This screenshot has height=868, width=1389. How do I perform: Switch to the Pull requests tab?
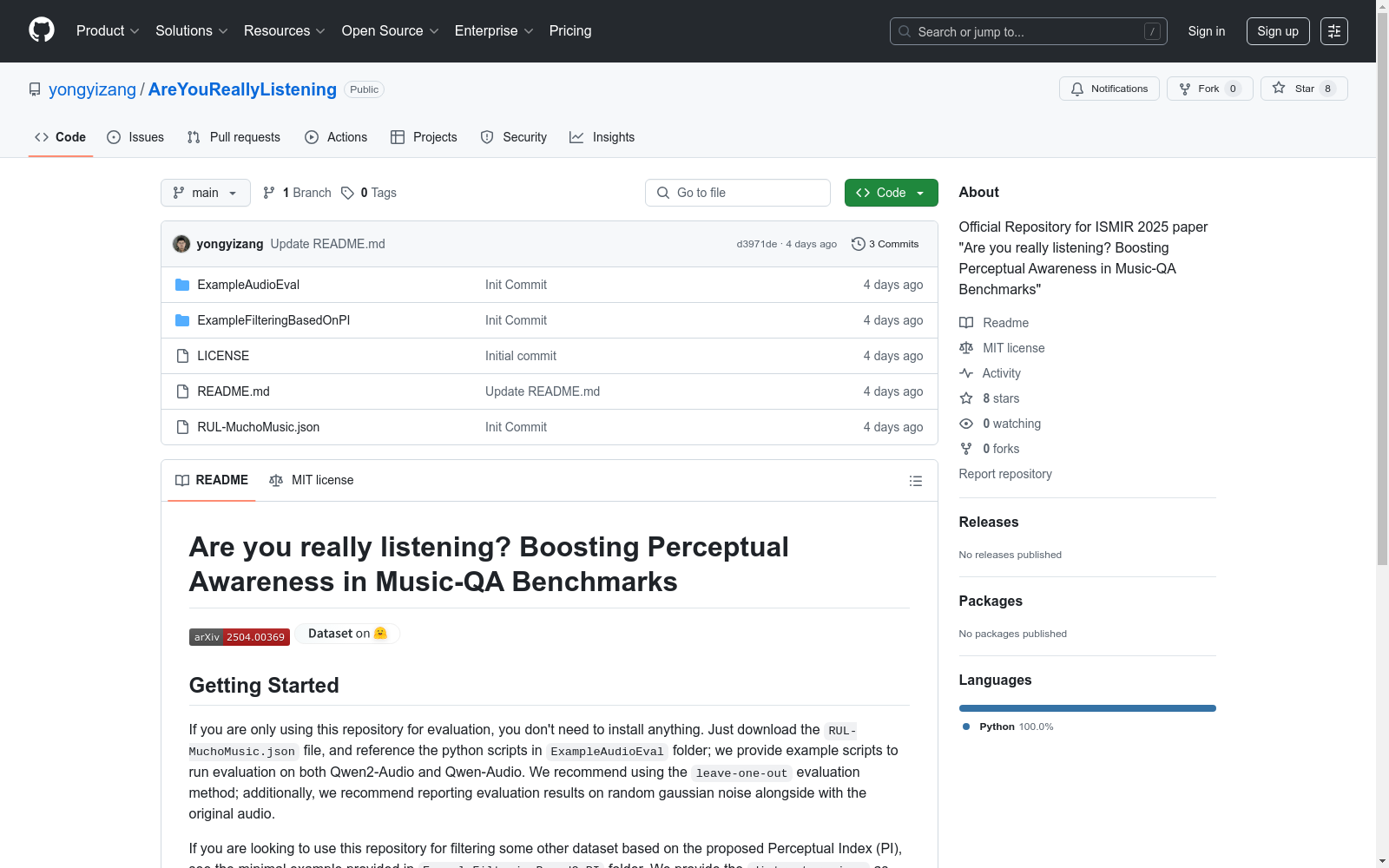[x=234, y=137]
